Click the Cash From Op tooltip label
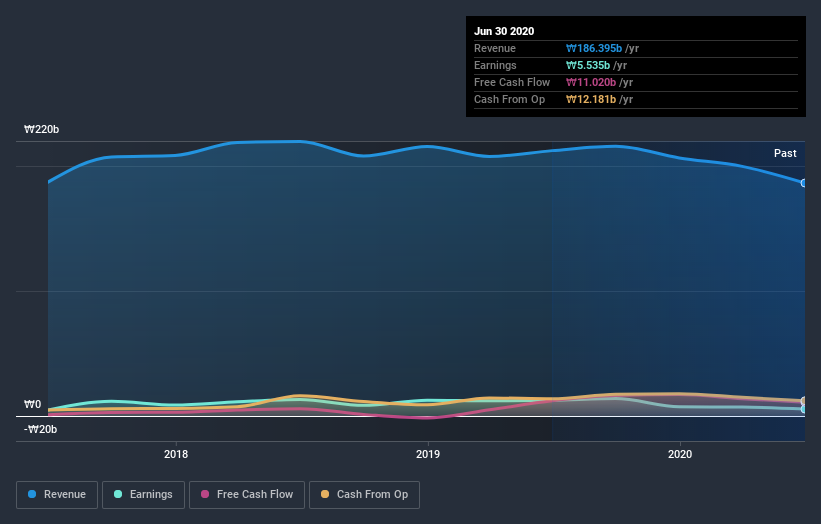821x524 pixels. (509, 99)
